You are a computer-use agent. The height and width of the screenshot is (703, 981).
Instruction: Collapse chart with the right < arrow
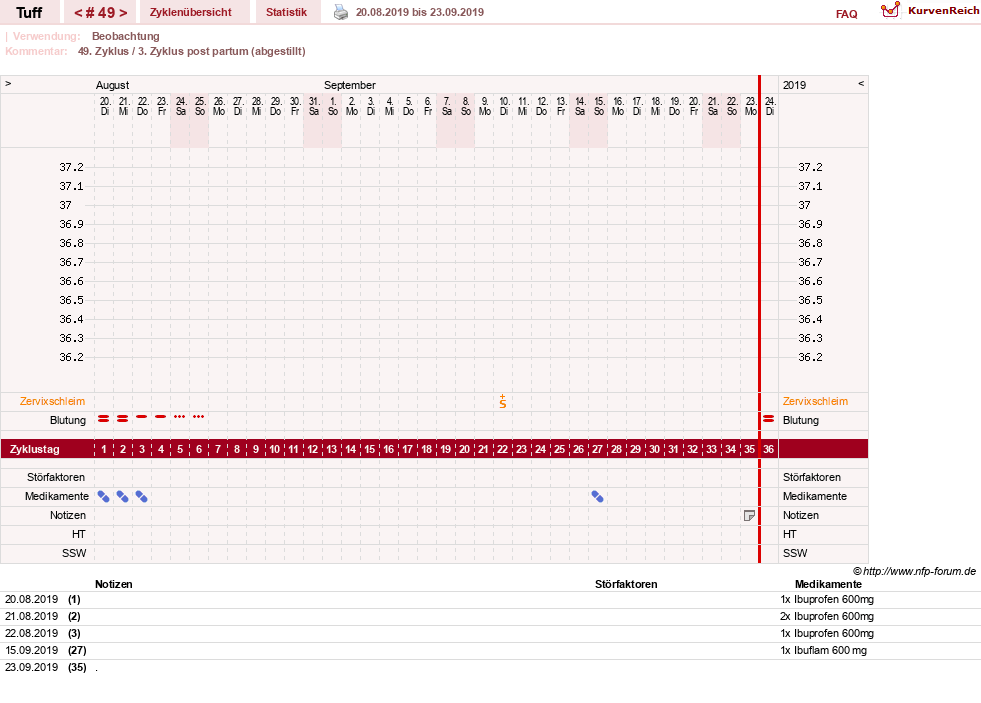click(861, 83)
